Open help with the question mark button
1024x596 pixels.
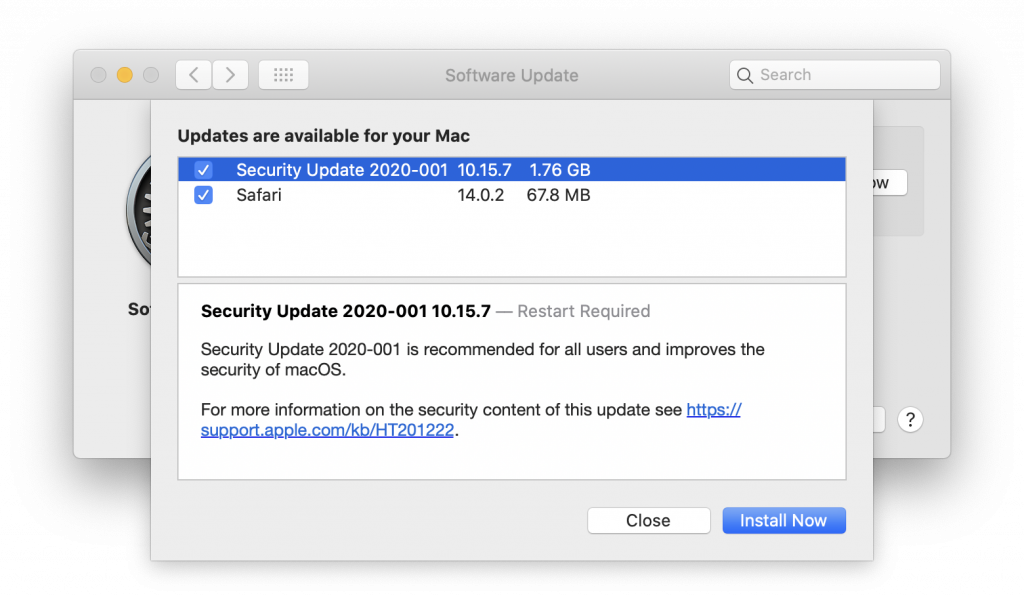tap(909, 419)
